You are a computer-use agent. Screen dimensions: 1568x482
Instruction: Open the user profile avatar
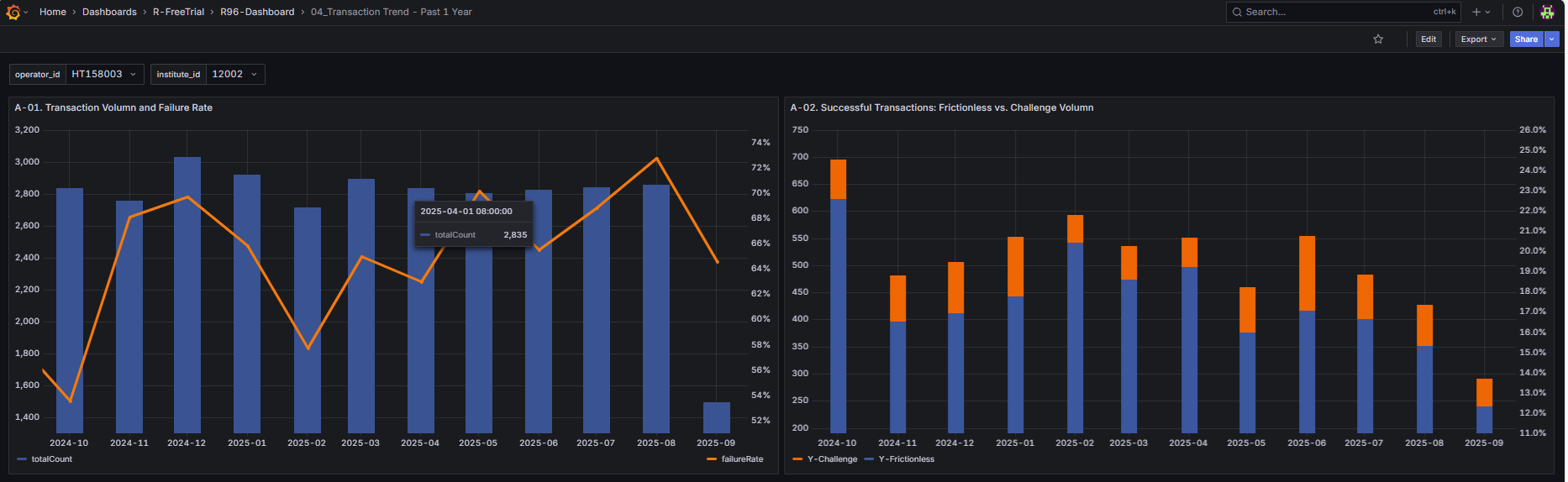[x=1547, y=12]
